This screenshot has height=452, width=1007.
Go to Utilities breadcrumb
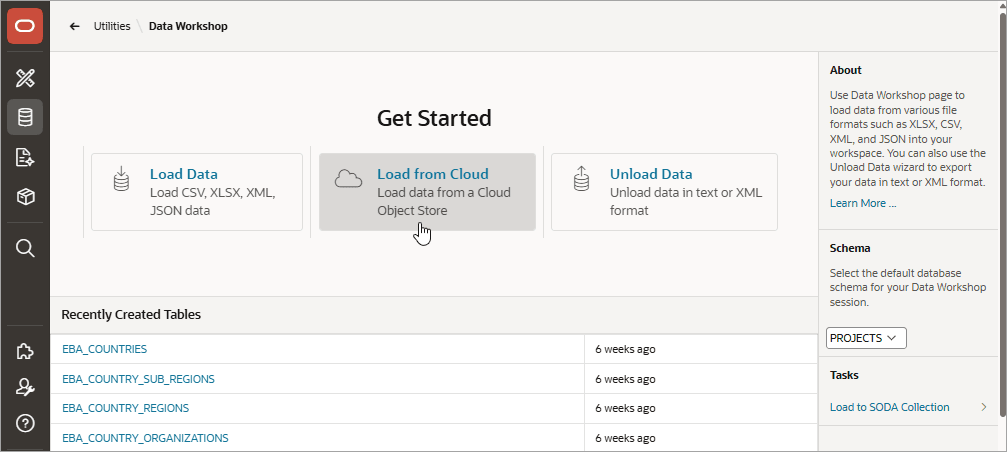(112, 26)
